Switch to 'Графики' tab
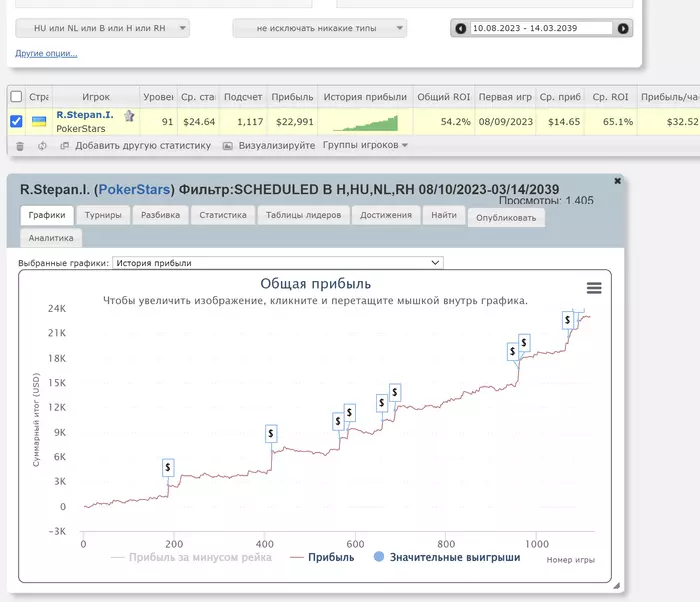 point(46,215)
